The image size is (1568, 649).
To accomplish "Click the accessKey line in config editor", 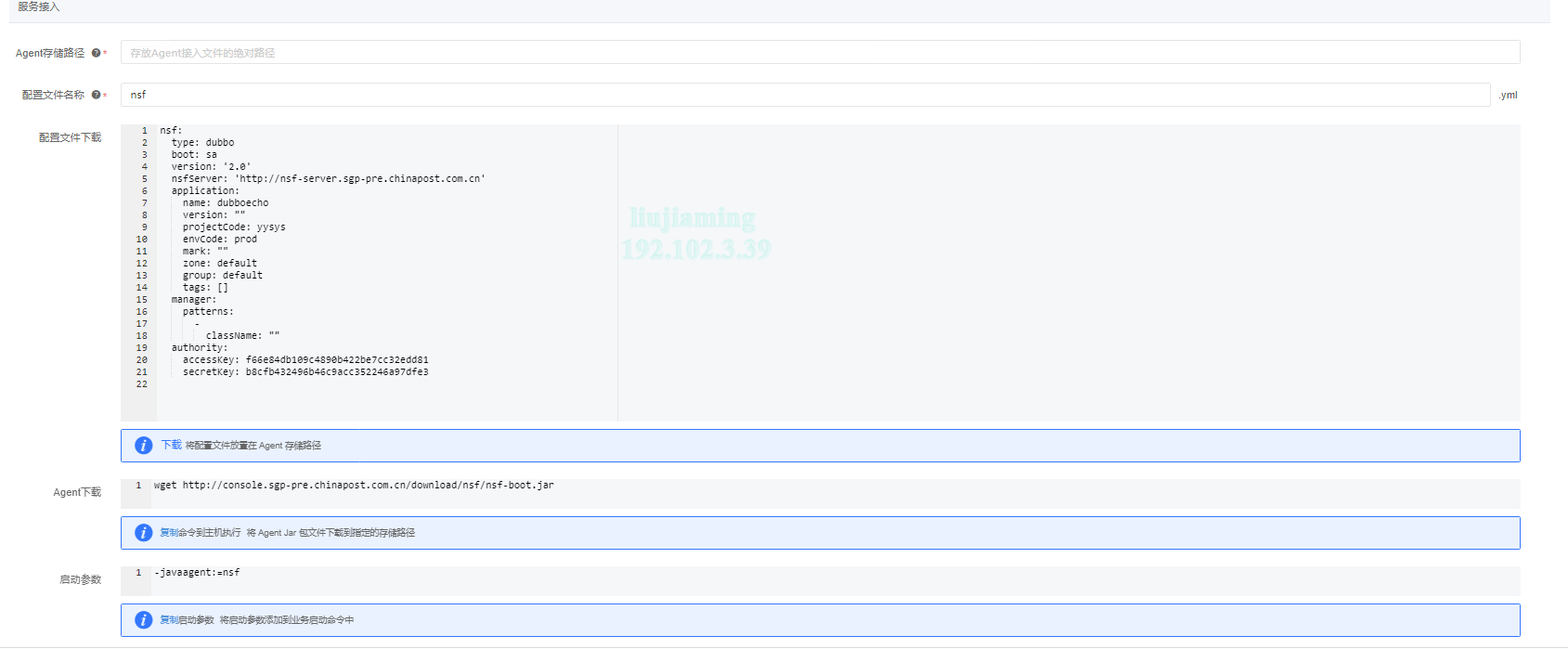I will point(305,360).
